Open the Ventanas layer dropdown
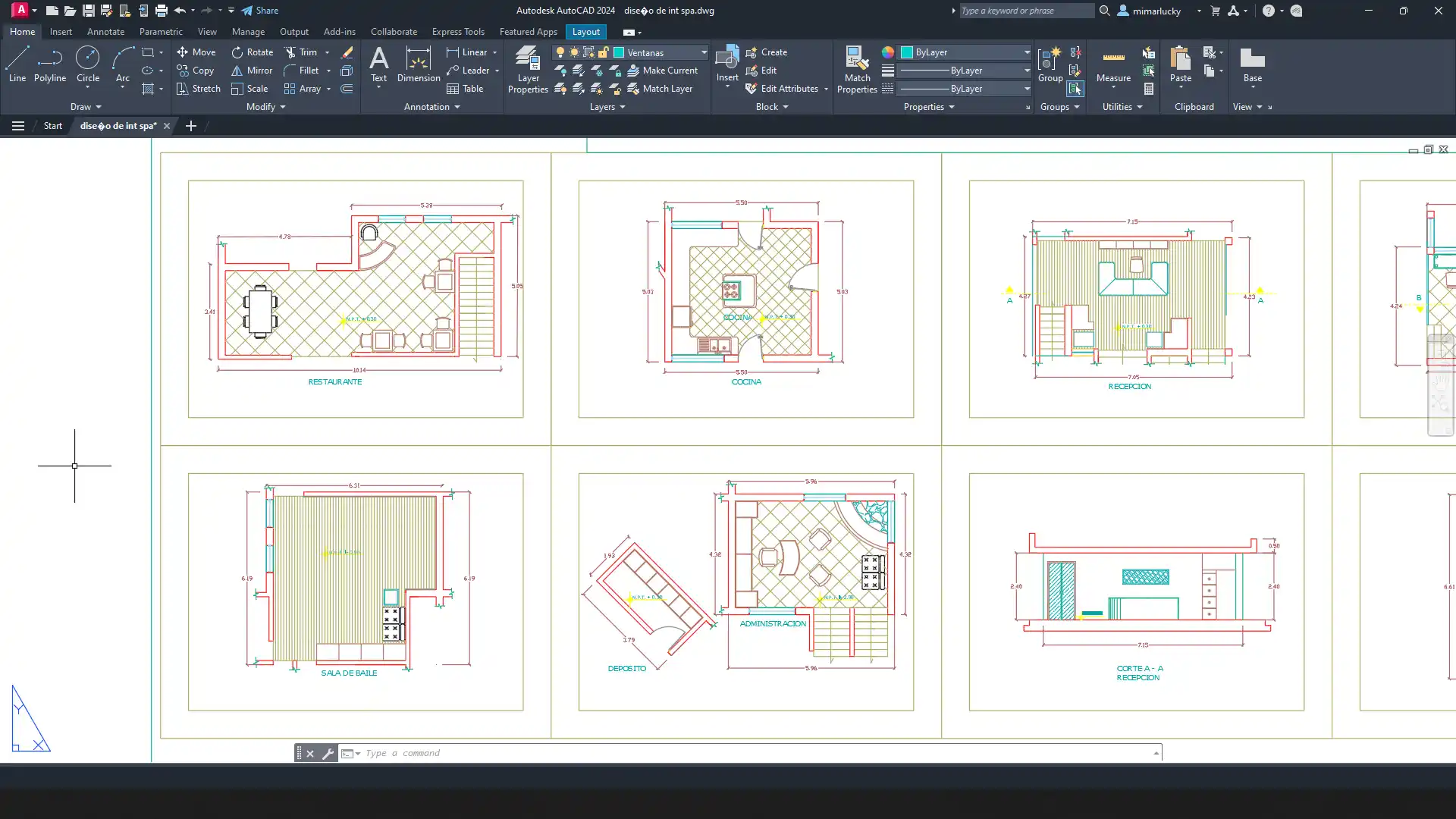The width and height of the screenshot is (1456, 819). click(x=704, y=52)
